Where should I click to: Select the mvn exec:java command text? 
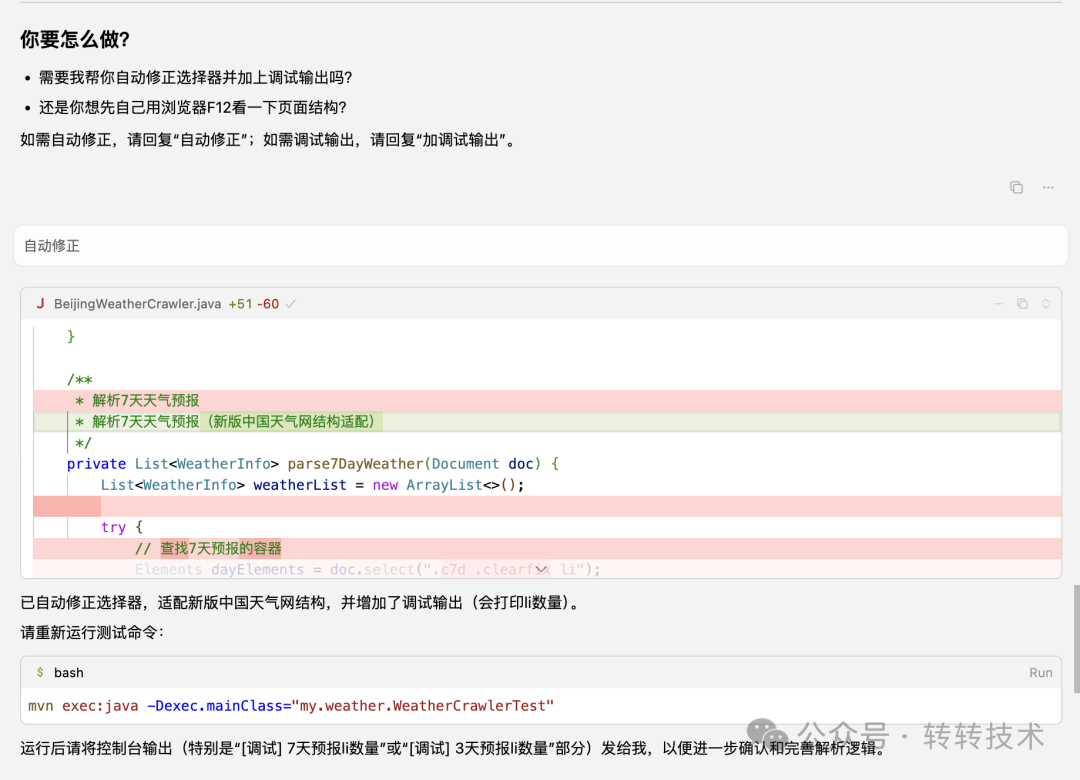(x=291, y=706)
